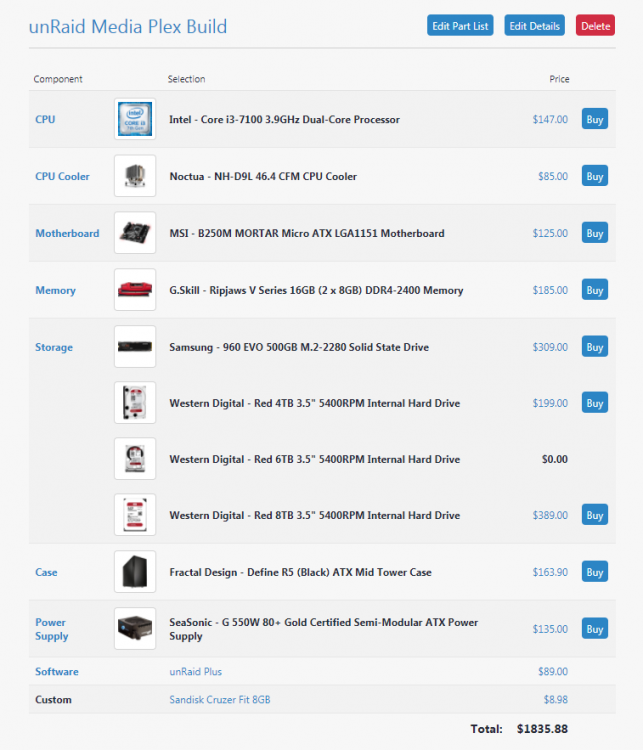
Task: Click the Edit Details button
Action: 534,26
